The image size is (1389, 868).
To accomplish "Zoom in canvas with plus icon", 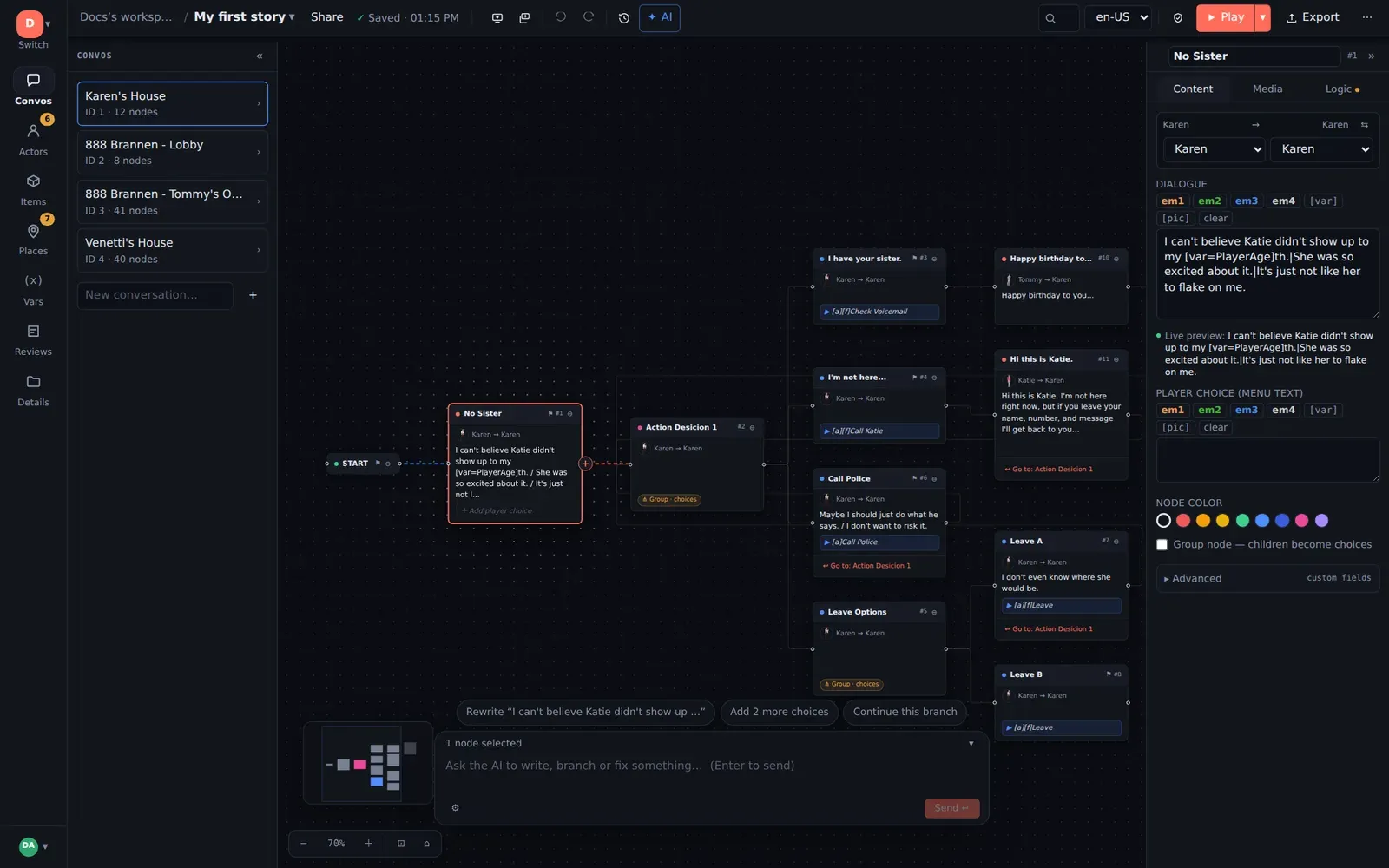I will (368, 844).
